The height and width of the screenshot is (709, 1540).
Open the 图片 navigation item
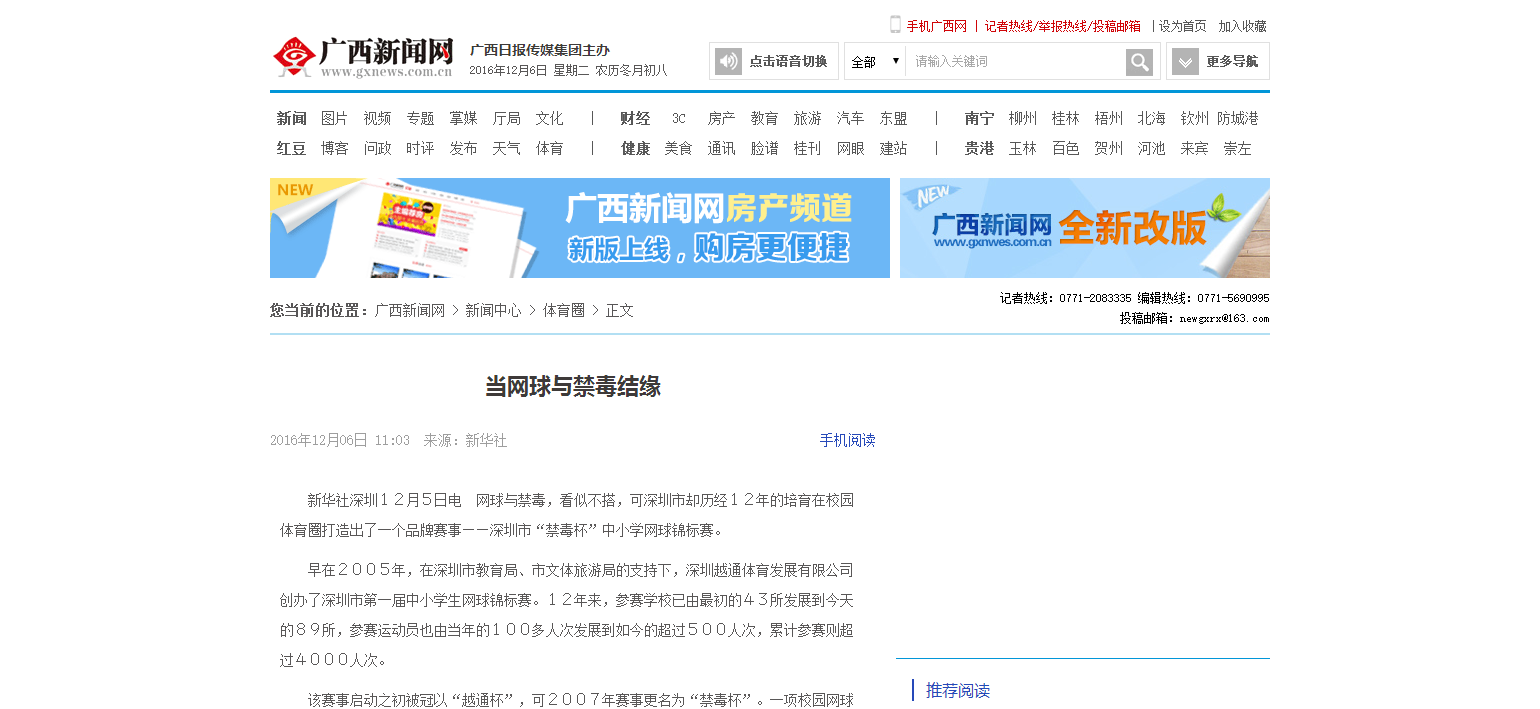[x=335, y=118]
